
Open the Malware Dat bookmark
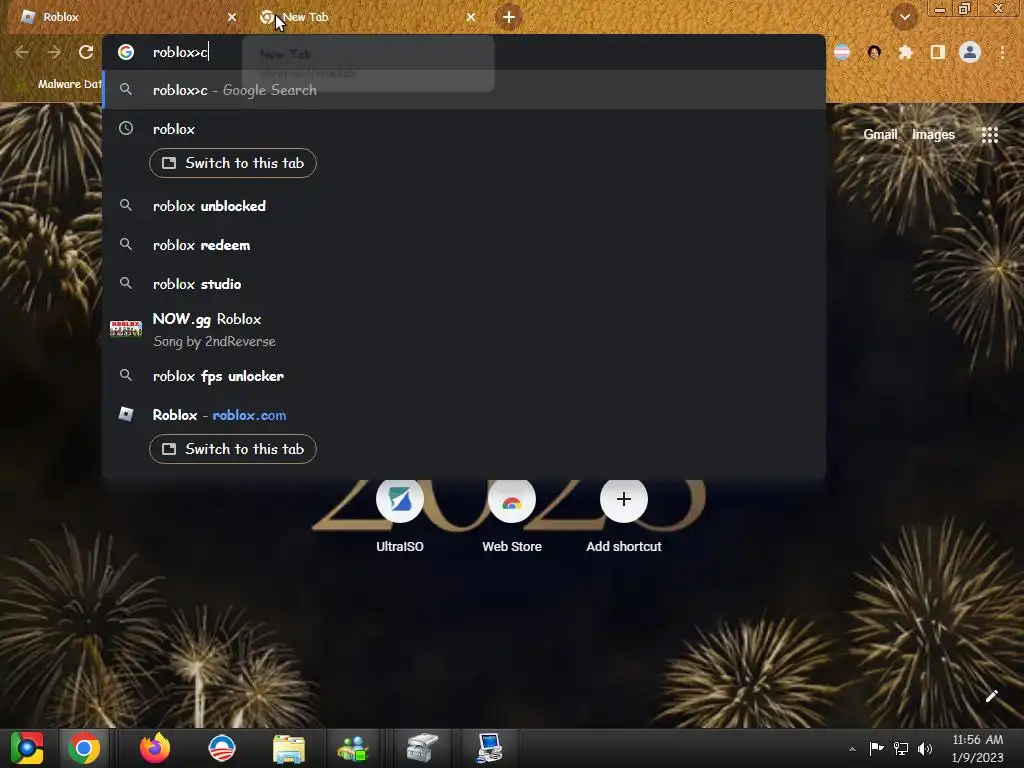coord(68,84)
